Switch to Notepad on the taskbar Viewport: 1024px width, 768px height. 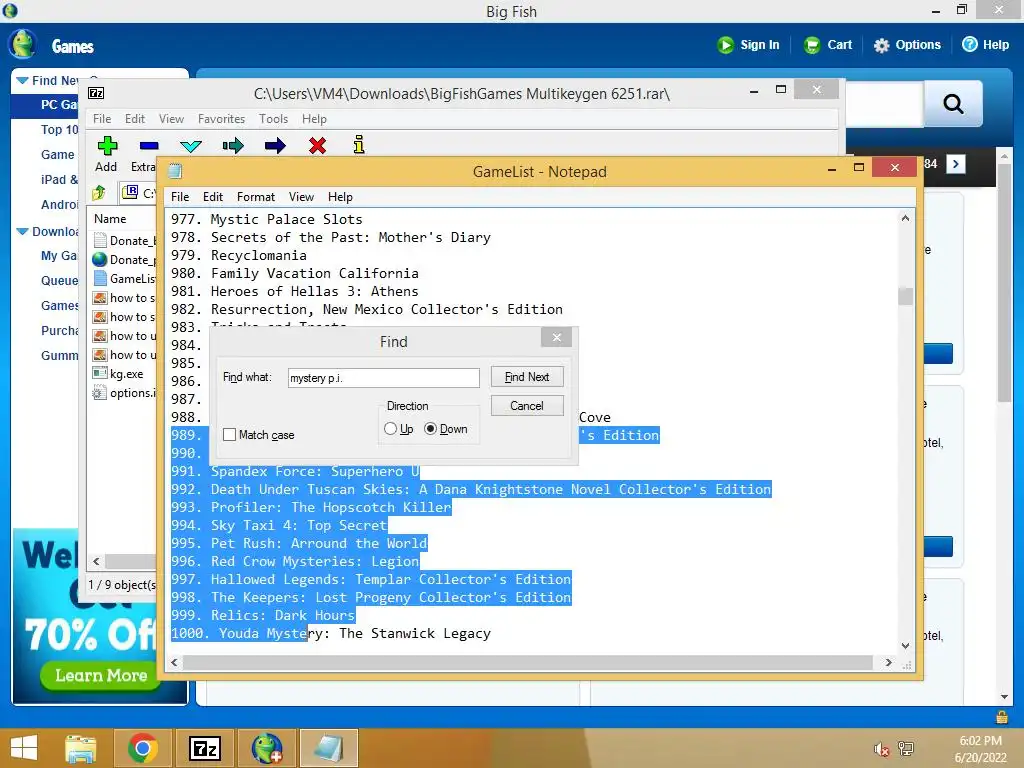pos(328,748)
